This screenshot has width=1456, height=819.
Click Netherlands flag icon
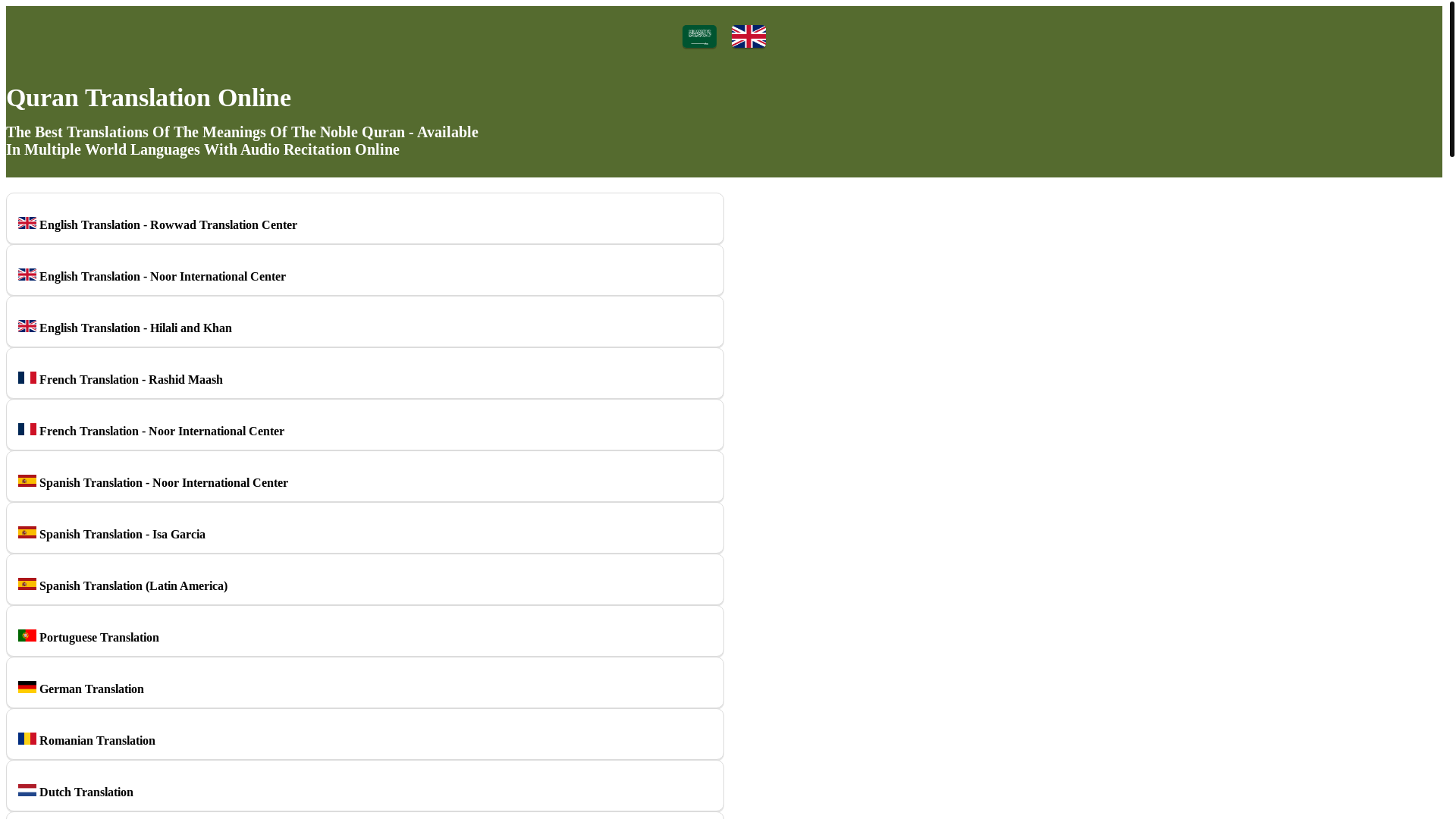click(x=27, y=790)
